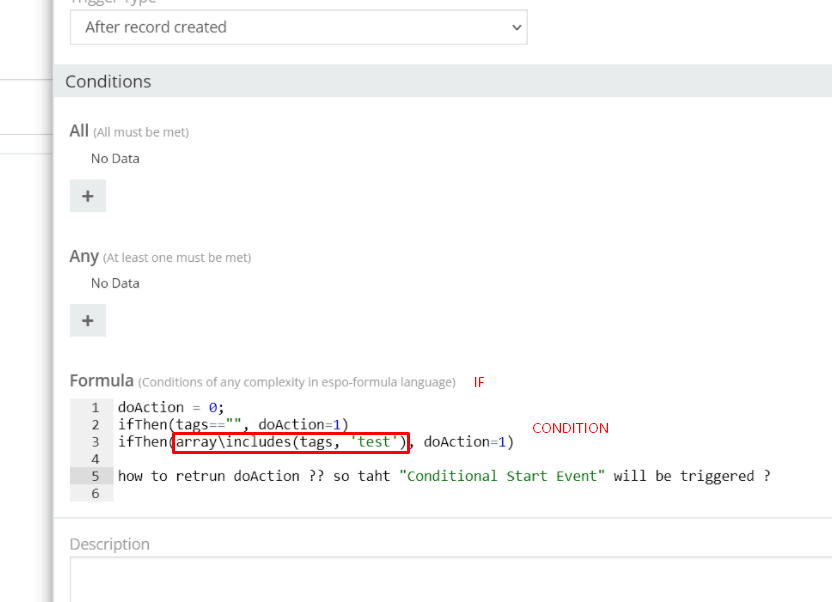832x602 pixels.
Task: Open the 'After record created' trigger dropdown
Action: click(297, 27)
